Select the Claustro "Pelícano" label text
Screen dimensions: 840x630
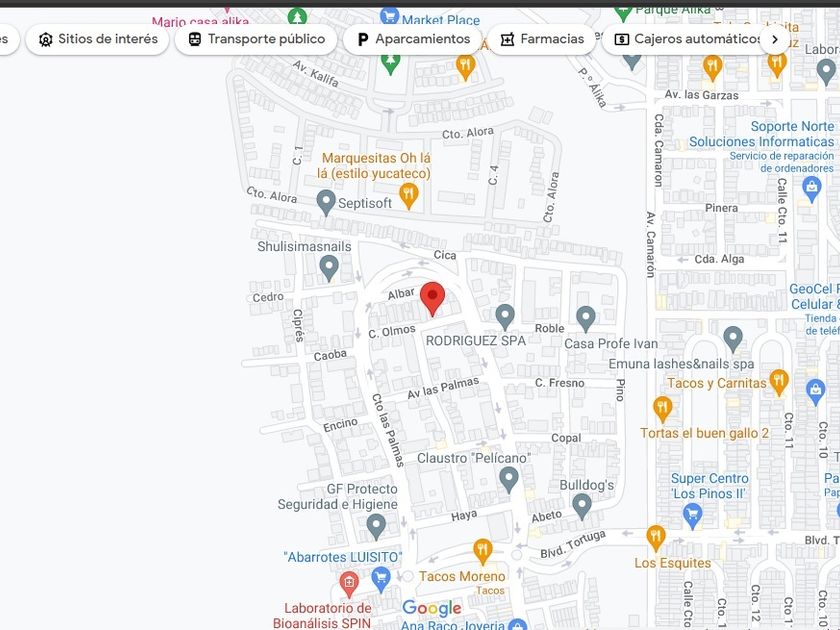point(474,459)
